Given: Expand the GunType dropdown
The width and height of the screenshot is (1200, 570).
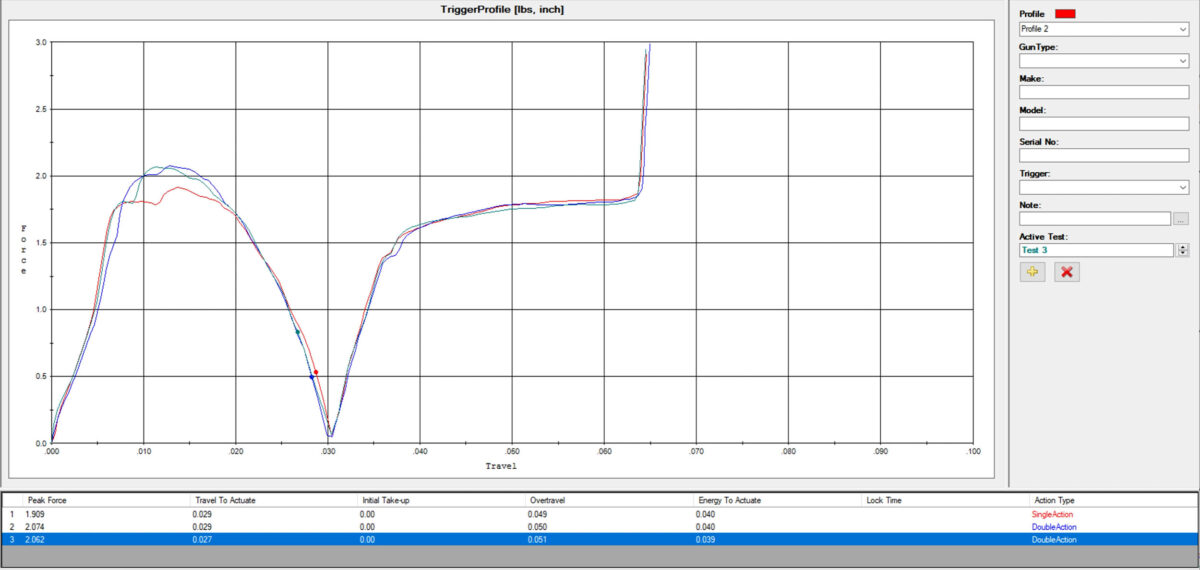Looking at the screenshot, I should click(x=1103, y=61).
